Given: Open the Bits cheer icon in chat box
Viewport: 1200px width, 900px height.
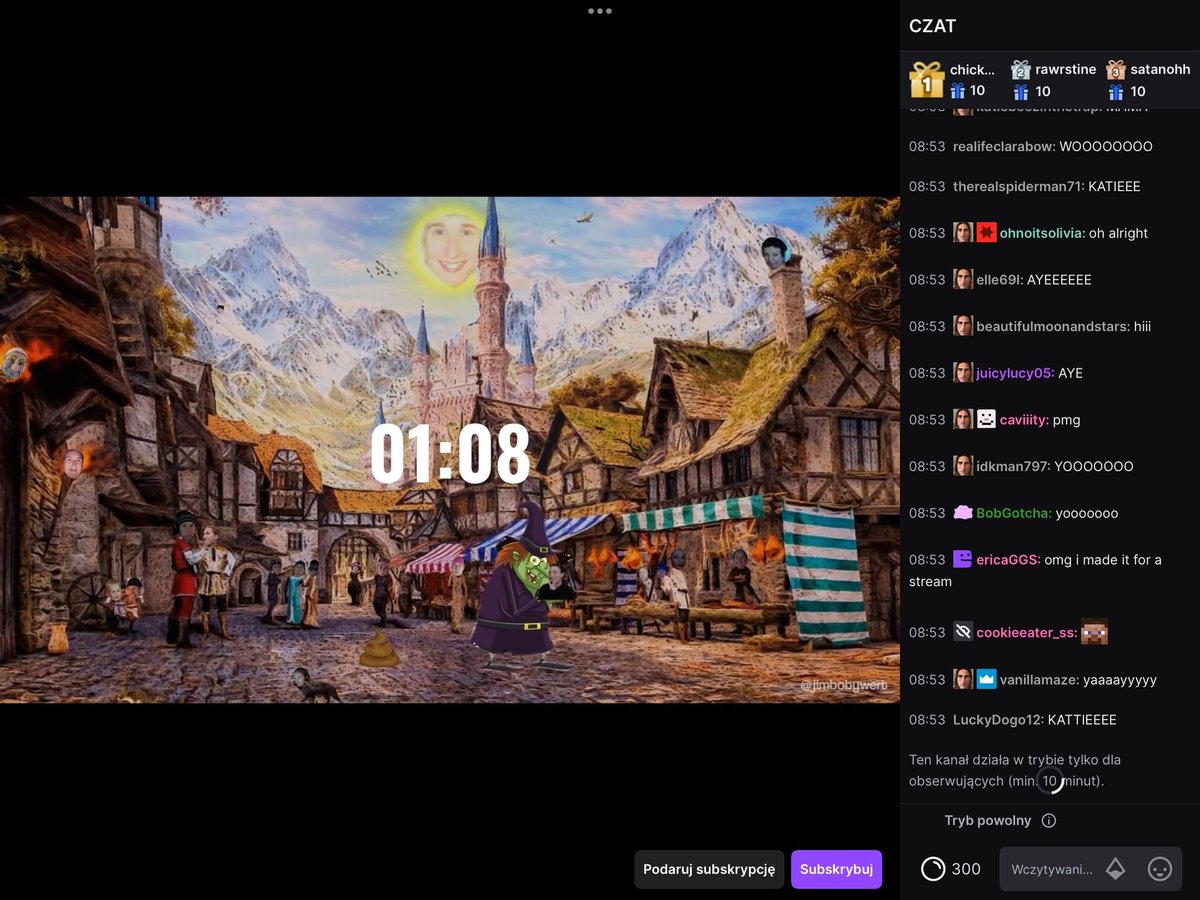Looking at the screenshot, I should point(1115,869).
